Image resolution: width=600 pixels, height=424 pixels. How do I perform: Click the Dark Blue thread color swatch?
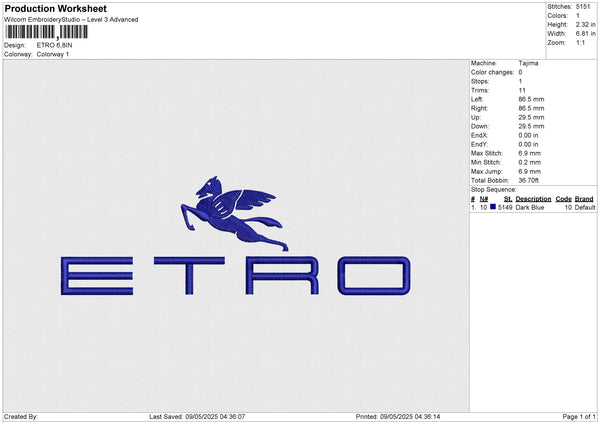(x=493, y=207)
